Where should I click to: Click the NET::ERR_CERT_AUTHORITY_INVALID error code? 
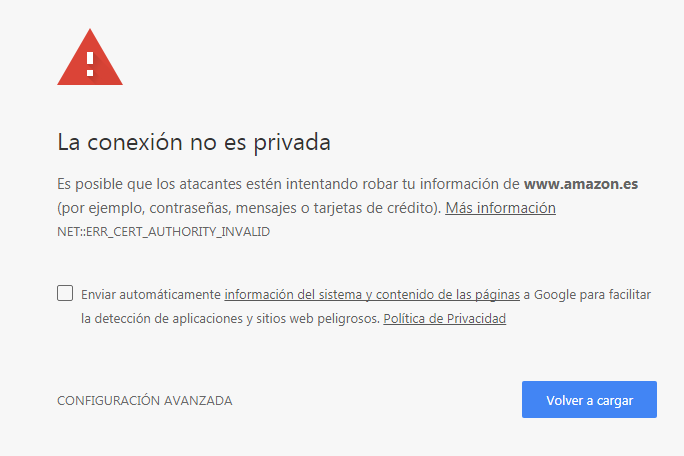[164, 232]
